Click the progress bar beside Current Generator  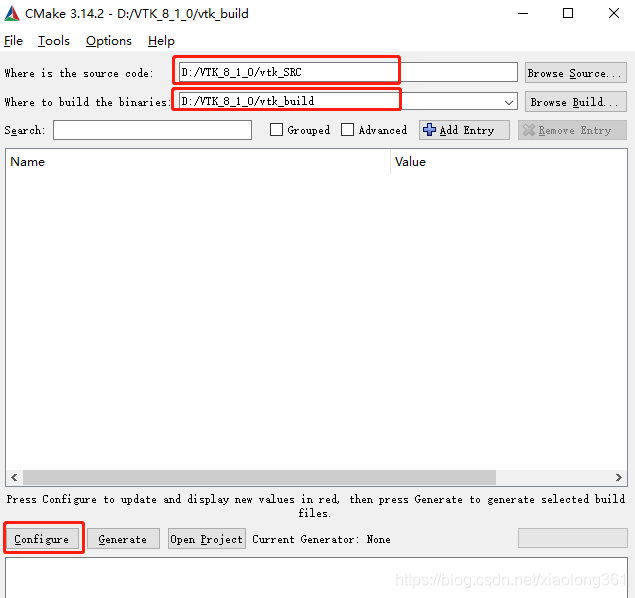pyautogui.click(x=572, y=538)
